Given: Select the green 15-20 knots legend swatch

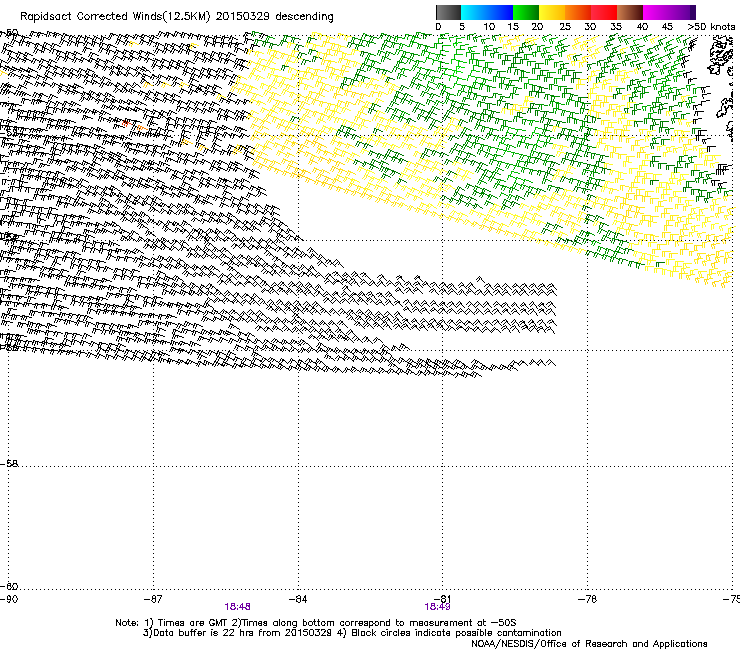Looking at the screenshot, I should pyautogui.click(x=526, y=12).
